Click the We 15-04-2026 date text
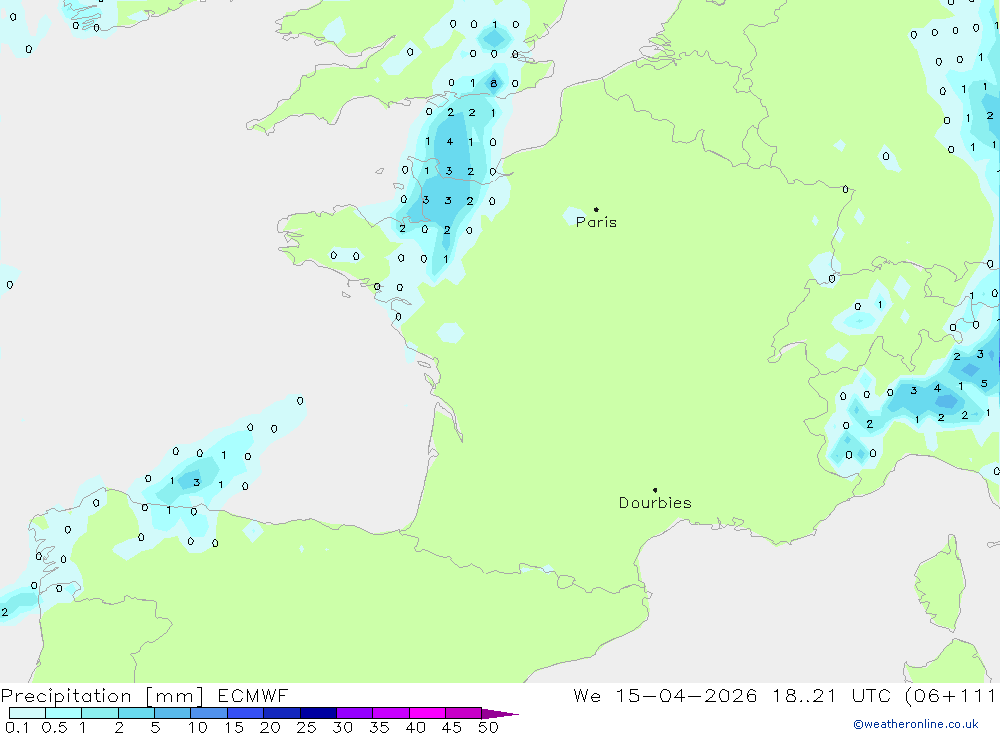The image size is (1000, 733). tap(665, 695)
